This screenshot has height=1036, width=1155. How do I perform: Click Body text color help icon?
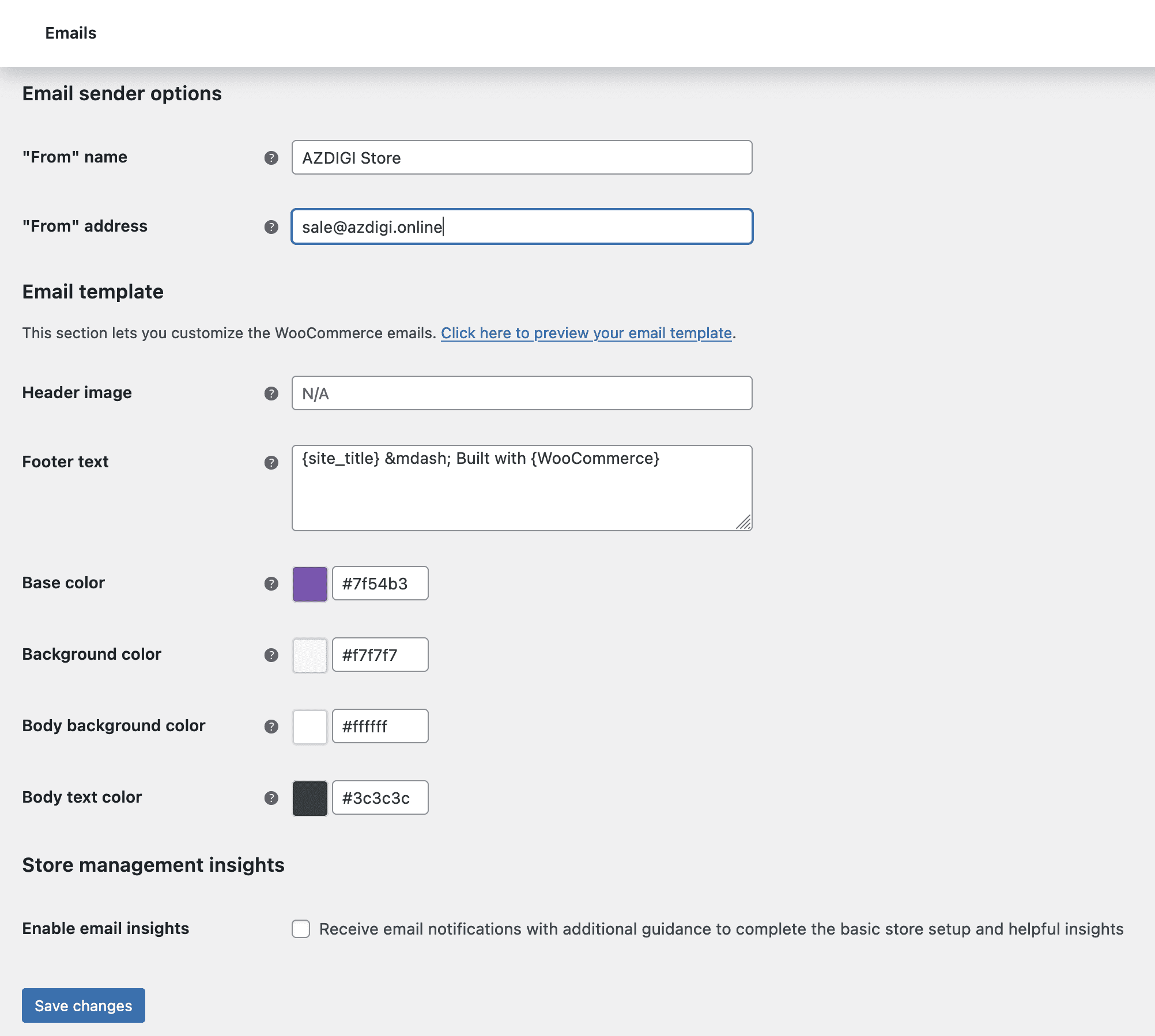271,798
